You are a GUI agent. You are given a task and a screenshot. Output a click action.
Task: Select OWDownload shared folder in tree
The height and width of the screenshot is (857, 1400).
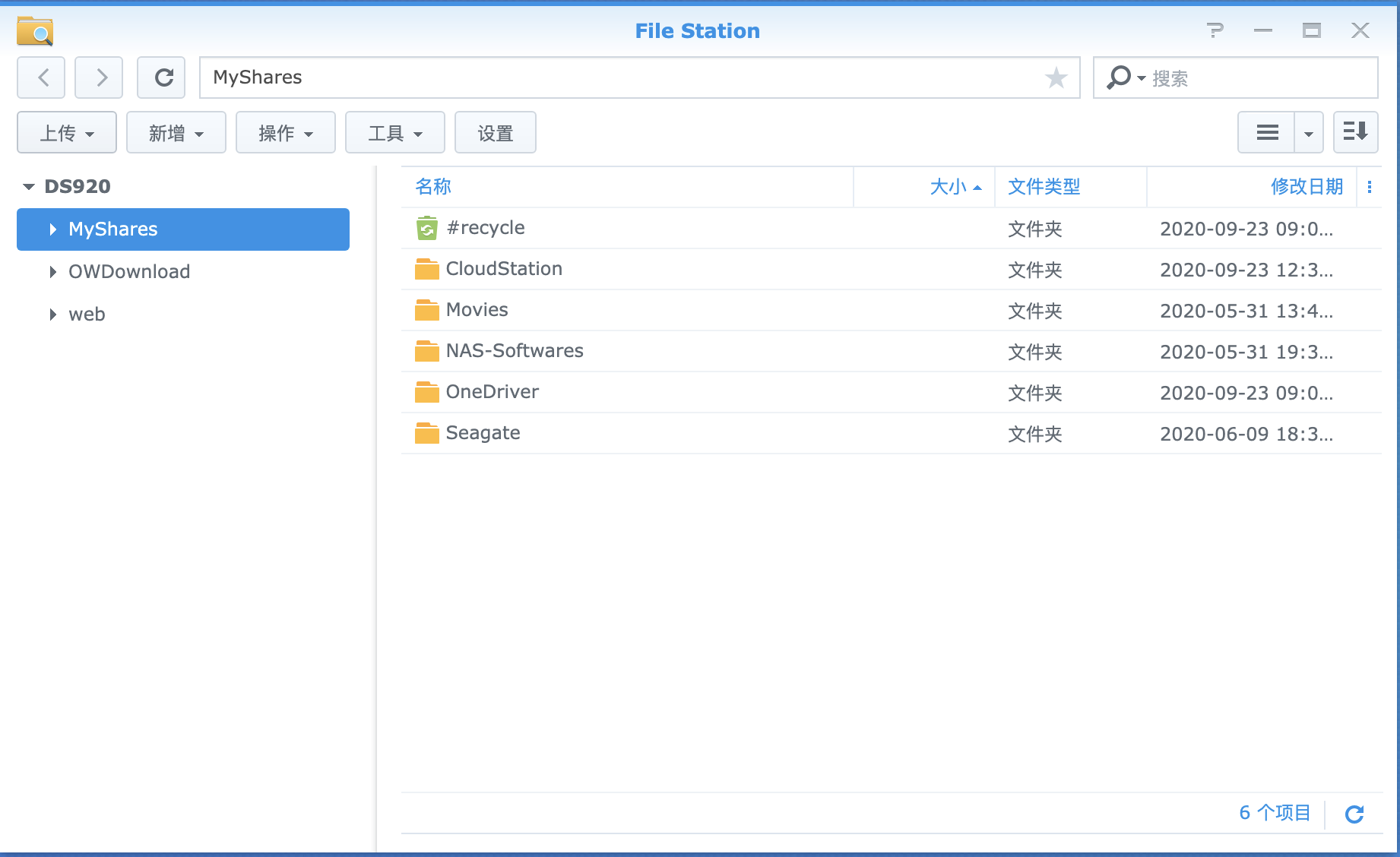click(183, 272)
